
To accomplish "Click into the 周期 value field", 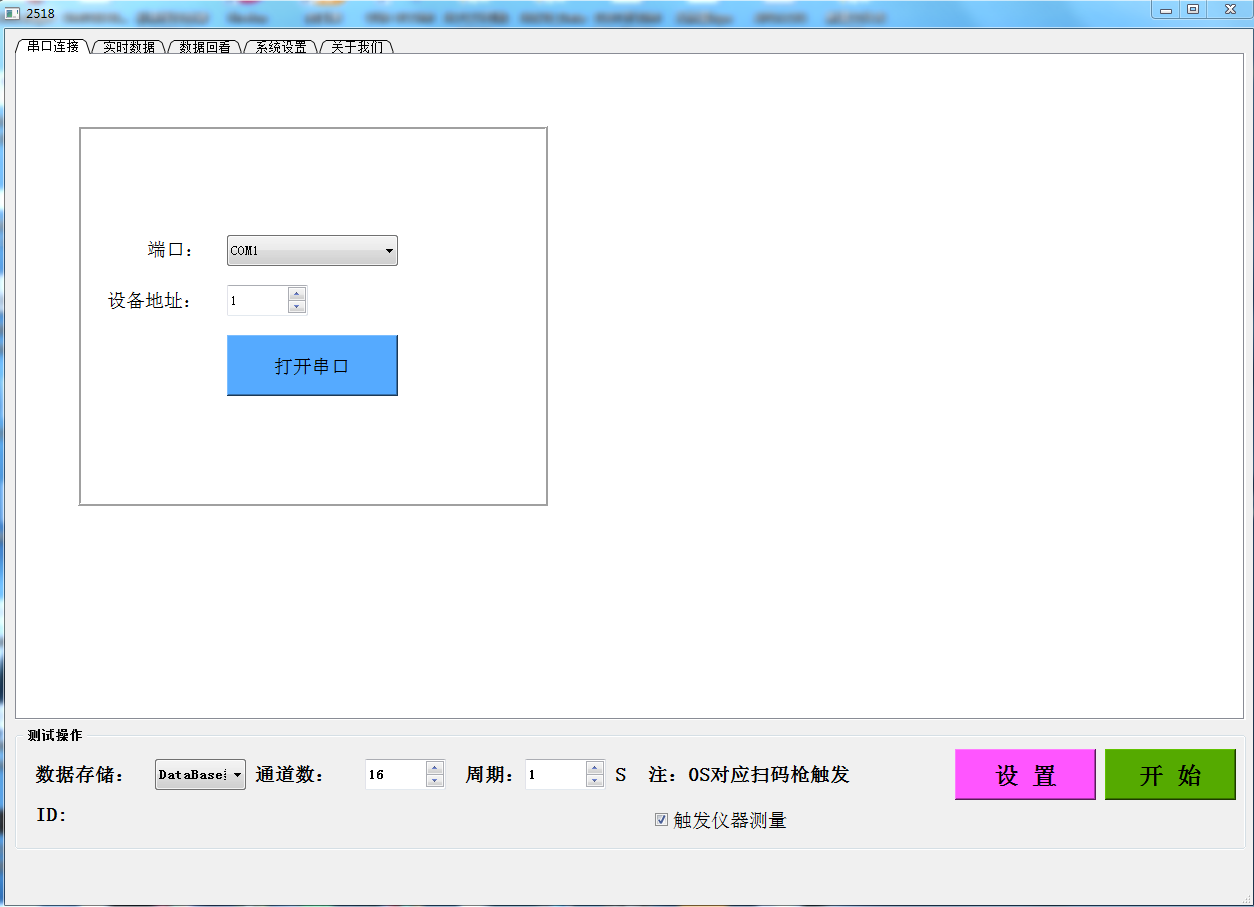I will (x=555, y=775).
